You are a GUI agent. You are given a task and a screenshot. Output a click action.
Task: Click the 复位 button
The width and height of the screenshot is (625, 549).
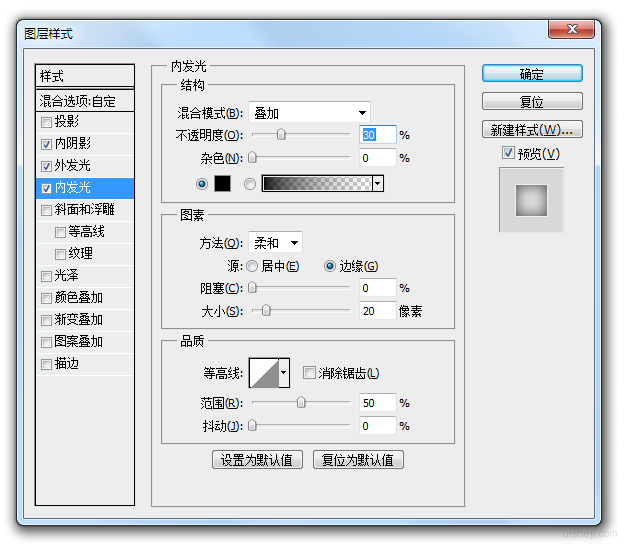point(532,102)
